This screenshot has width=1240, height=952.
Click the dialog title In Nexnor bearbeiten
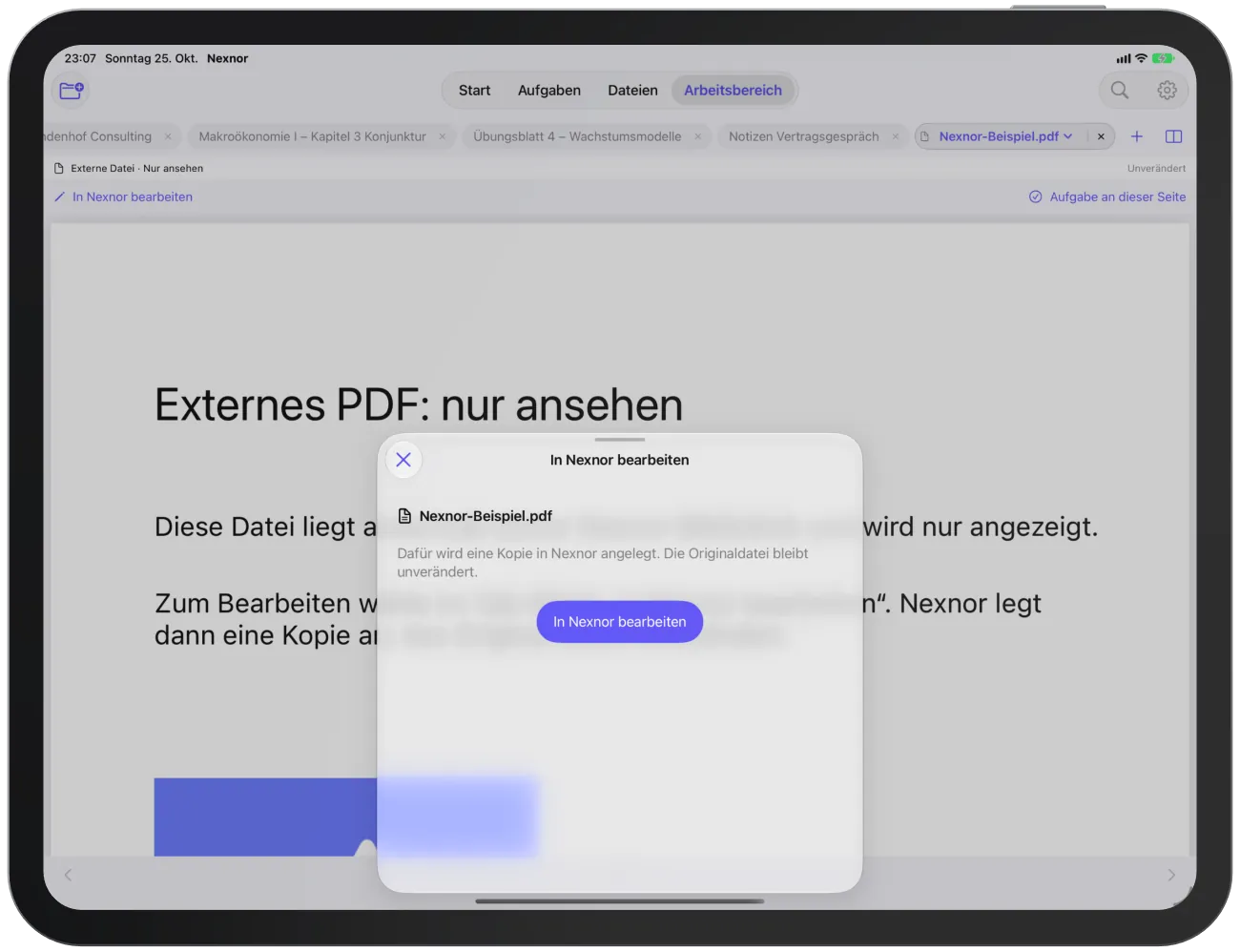coord(620,460)
